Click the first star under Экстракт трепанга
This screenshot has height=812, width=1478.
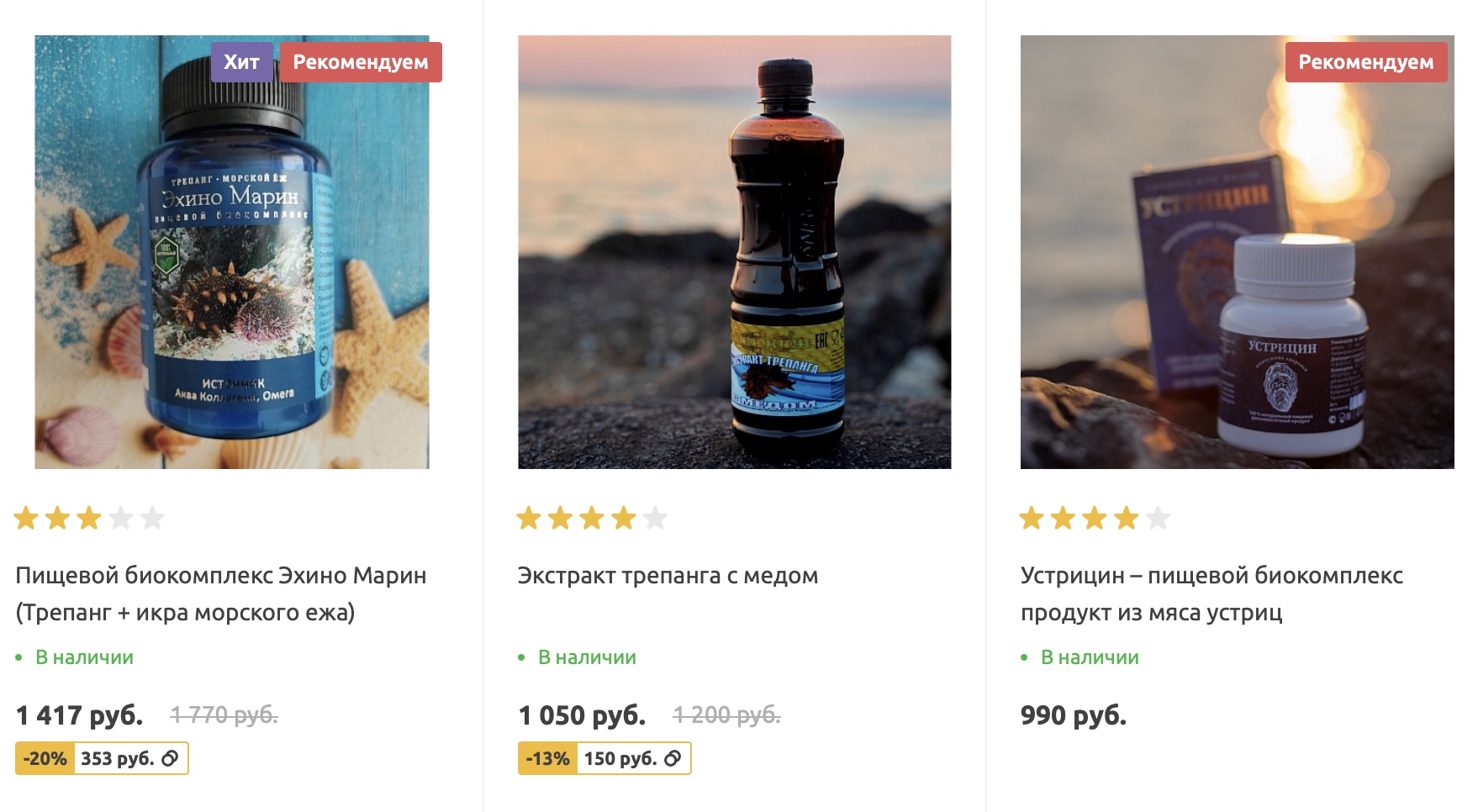529,518
